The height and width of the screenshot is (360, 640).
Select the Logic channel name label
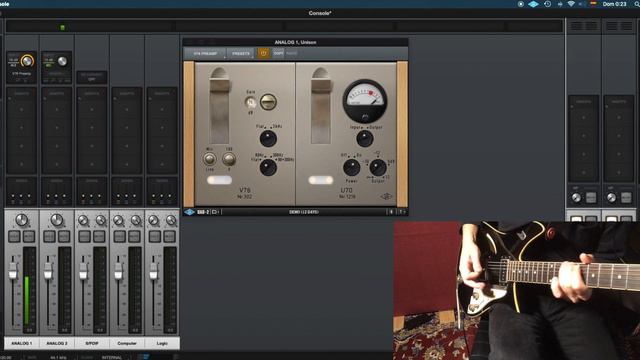(162, 343)
